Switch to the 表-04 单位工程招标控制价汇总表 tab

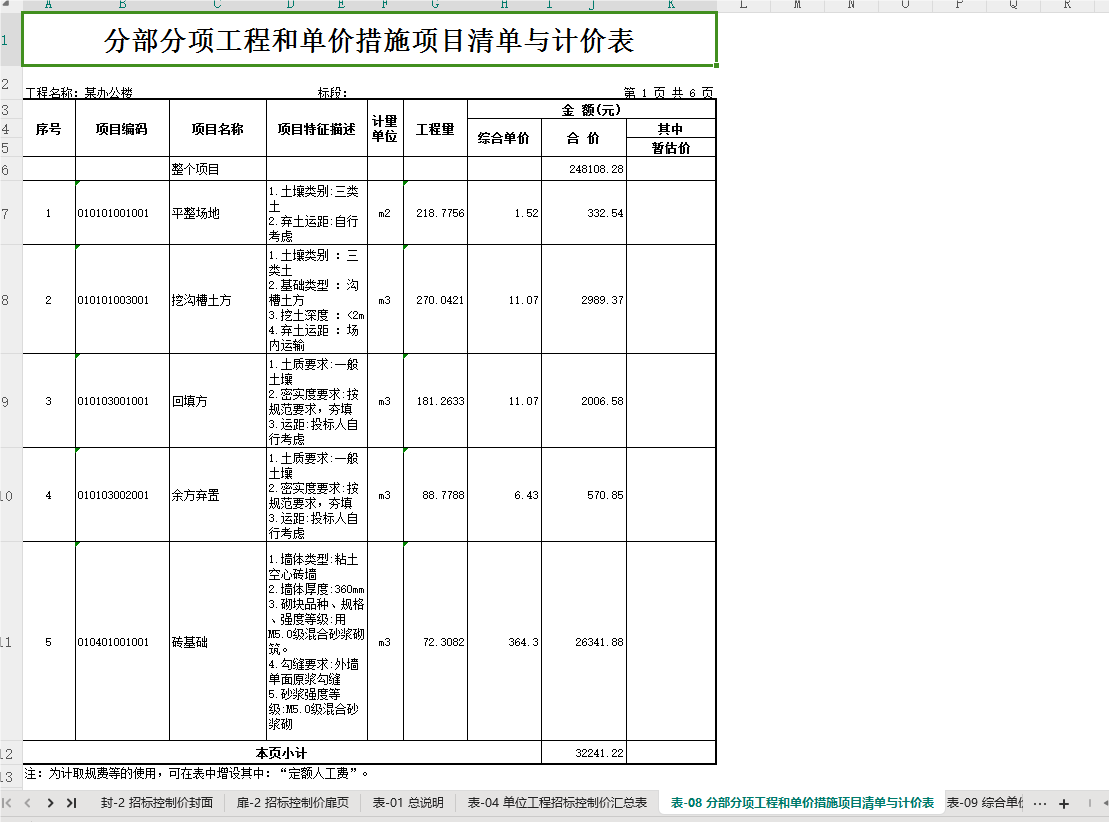pyautogui.click(x=557, y=803)
